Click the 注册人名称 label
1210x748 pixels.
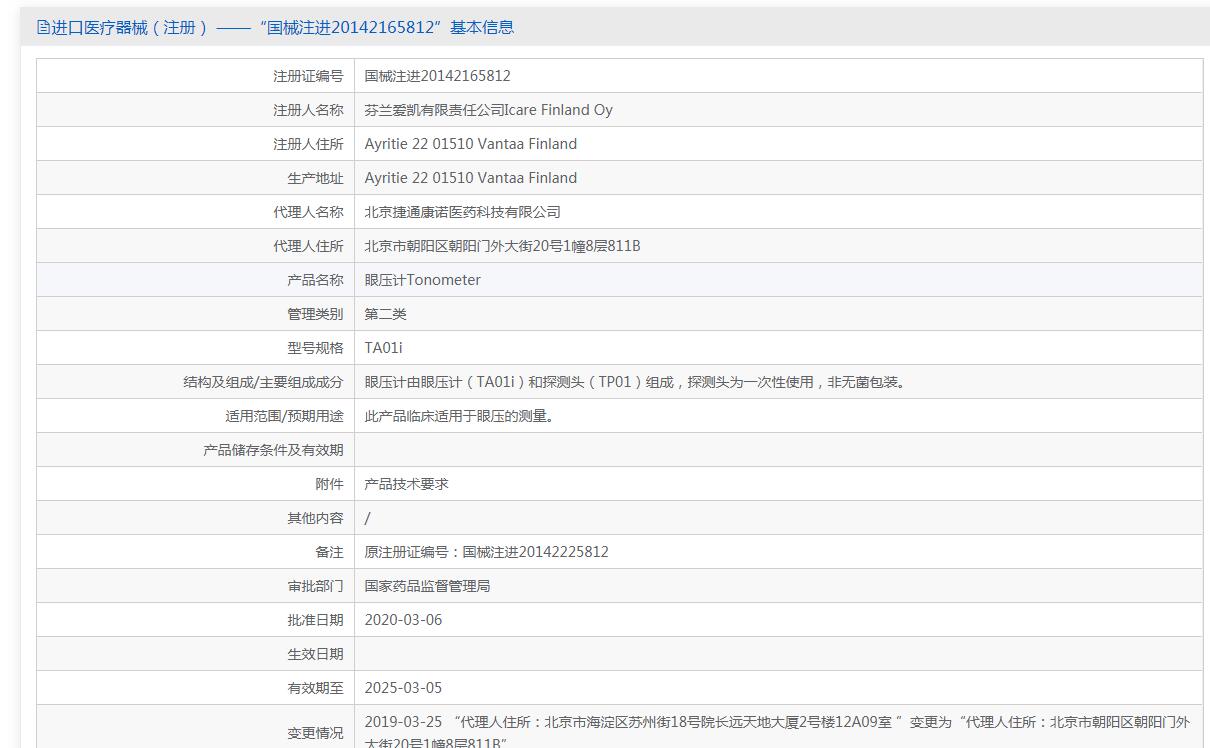click(x=308, y=110)
